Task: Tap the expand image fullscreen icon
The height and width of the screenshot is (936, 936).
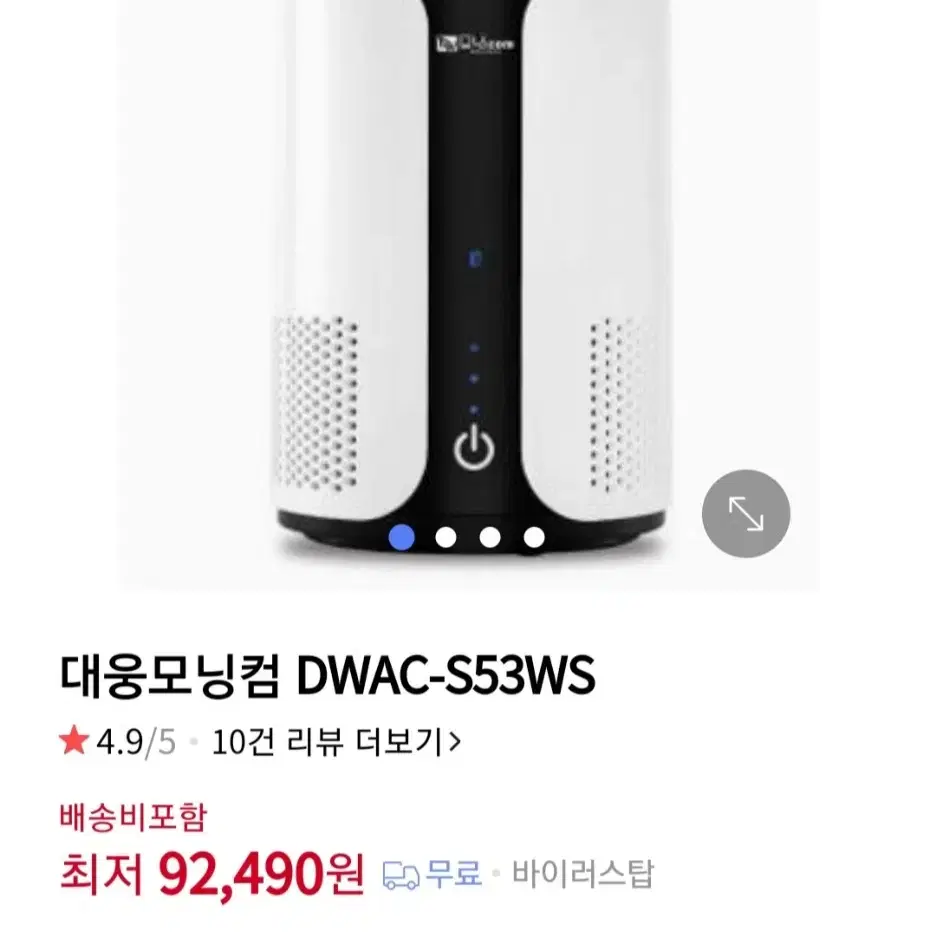Action: coord(746,513)
